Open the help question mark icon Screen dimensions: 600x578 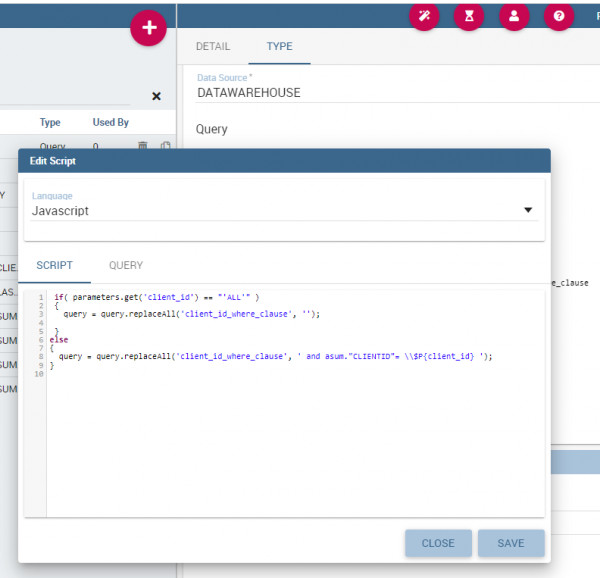pyautogui.click(x=559, y=16)
